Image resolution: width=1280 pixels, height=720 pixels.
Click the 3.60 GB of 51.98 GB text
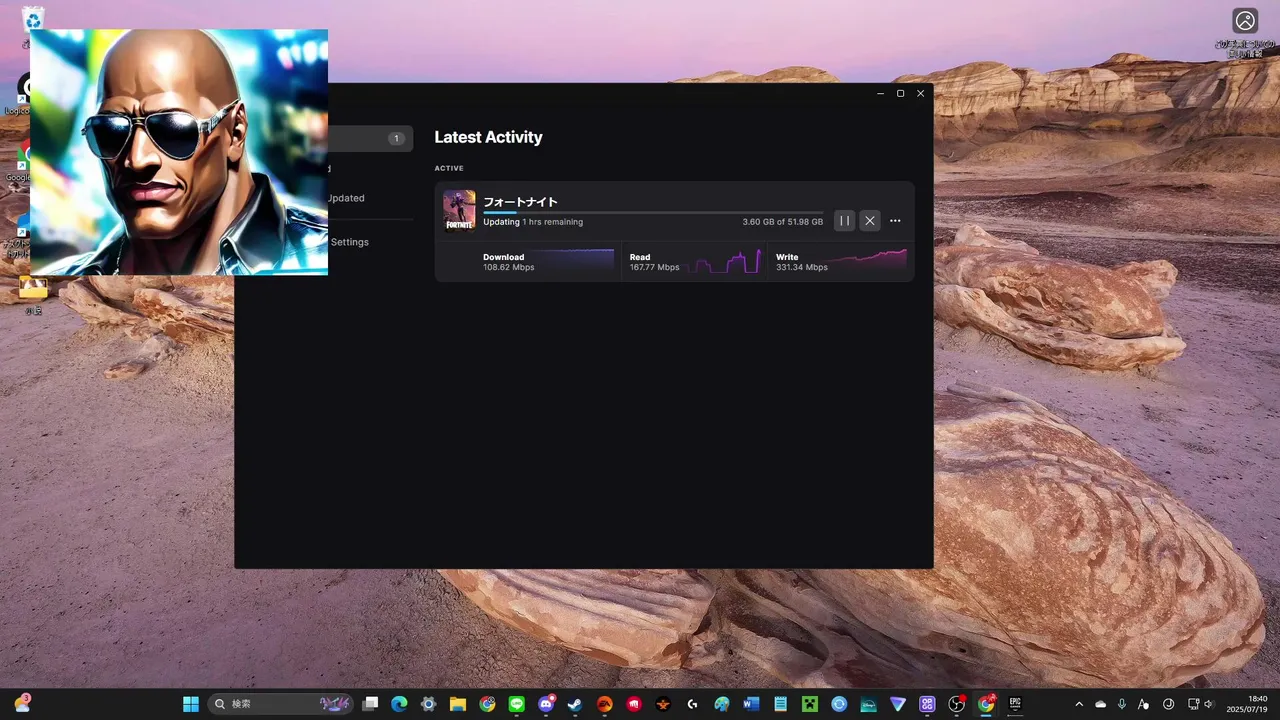pyautogui.click(x=782, y=222)
